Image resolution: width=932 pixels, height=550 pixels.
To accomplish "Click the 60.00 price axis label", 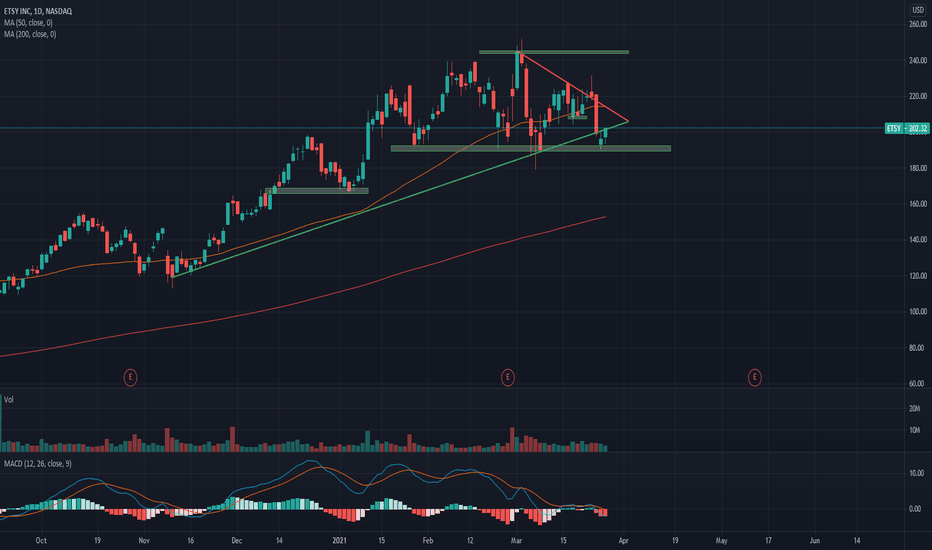I will coord(919,384).
